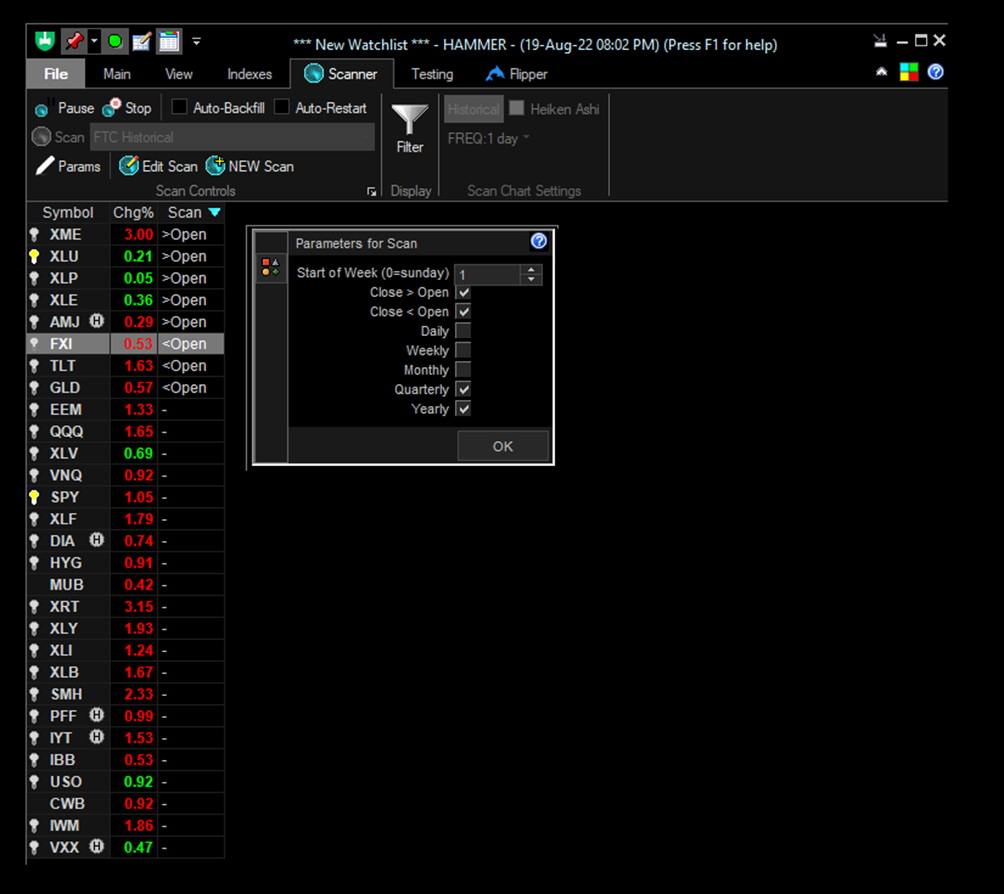This screenshot has height=894, width=1004.
Task: Click the Historical button
Action: click(x=474, y=110)
